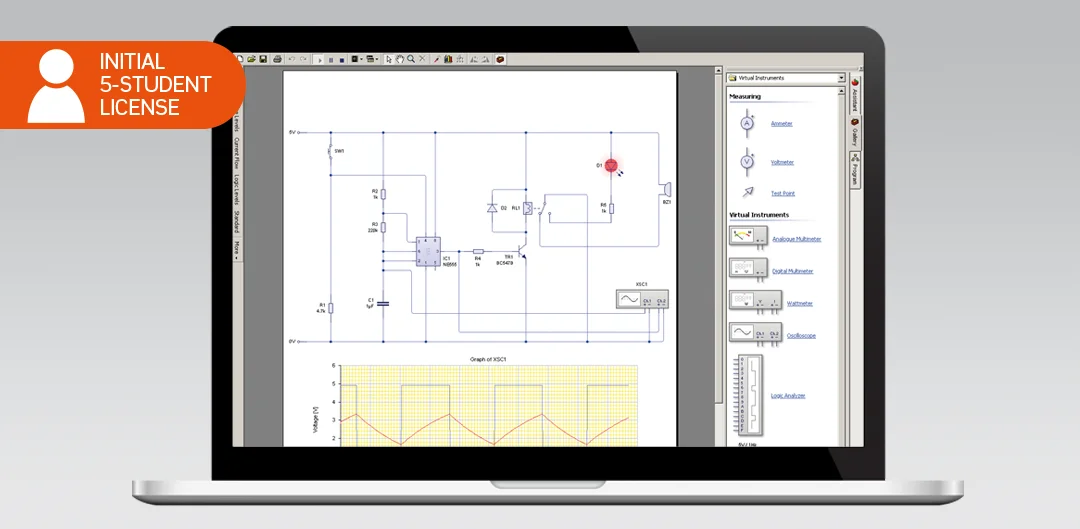Switch to the Program side tab
The height and width of the screenshot is (529, 1080).
pyautogui.click(x=856, y=172)
